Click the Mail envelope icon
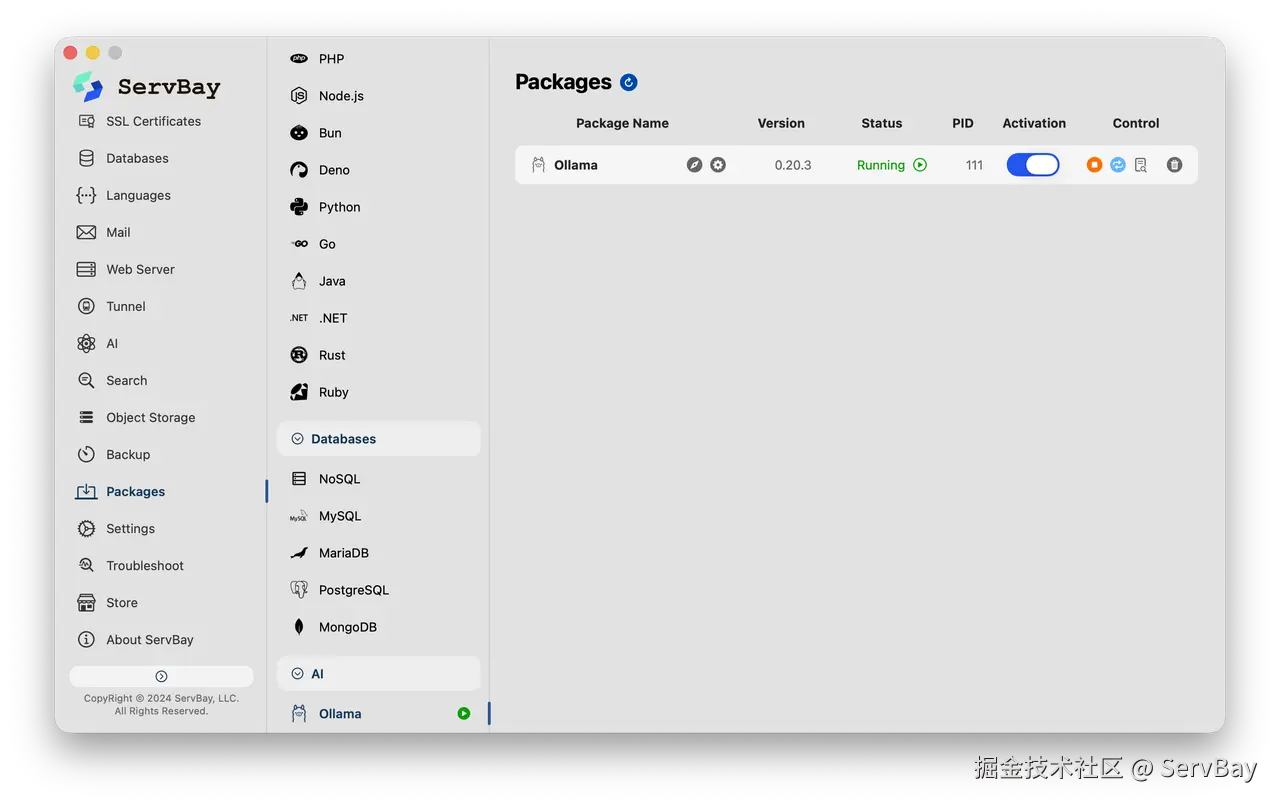This screenshot has width=1280, height=805. tap(87, 232)
